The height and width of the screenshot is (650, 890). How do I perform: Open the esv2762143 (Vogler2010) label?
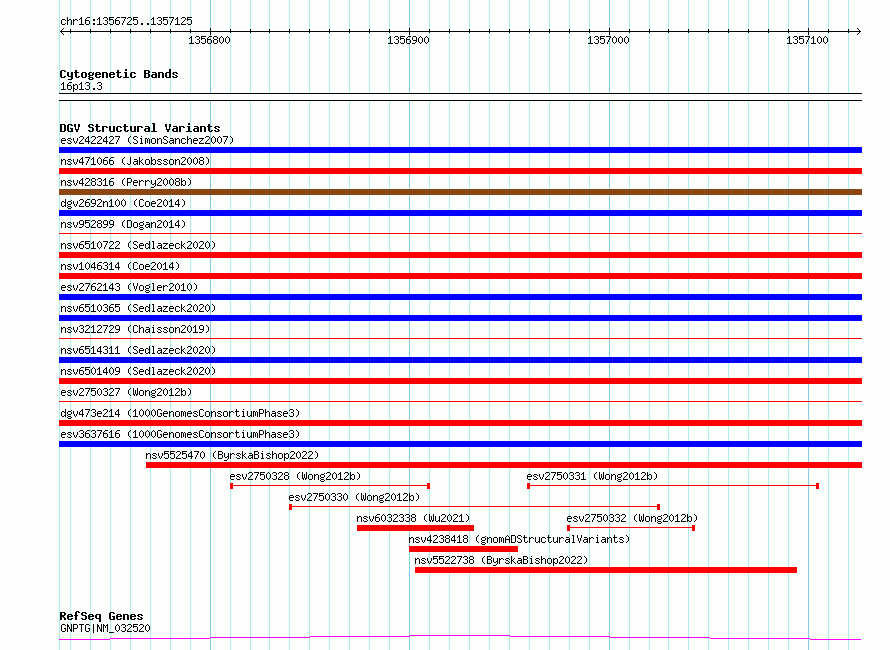tap(128, 287)
